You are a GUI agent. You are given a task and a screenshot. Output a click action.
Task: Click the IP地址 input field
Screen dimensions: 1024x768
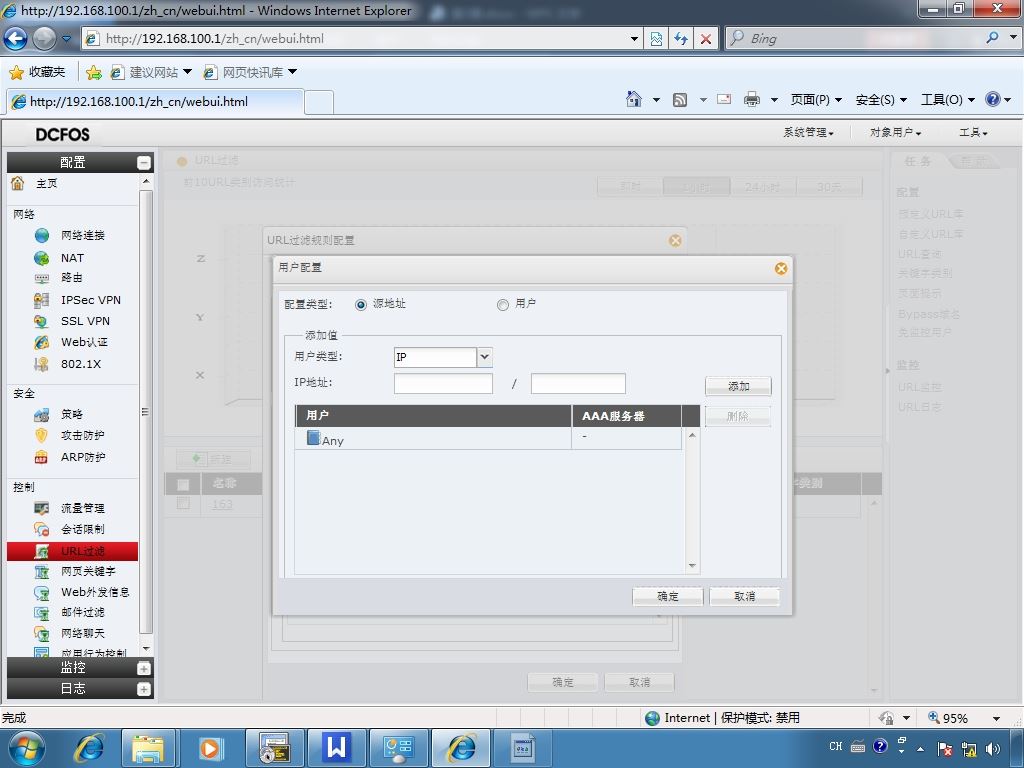443,383
